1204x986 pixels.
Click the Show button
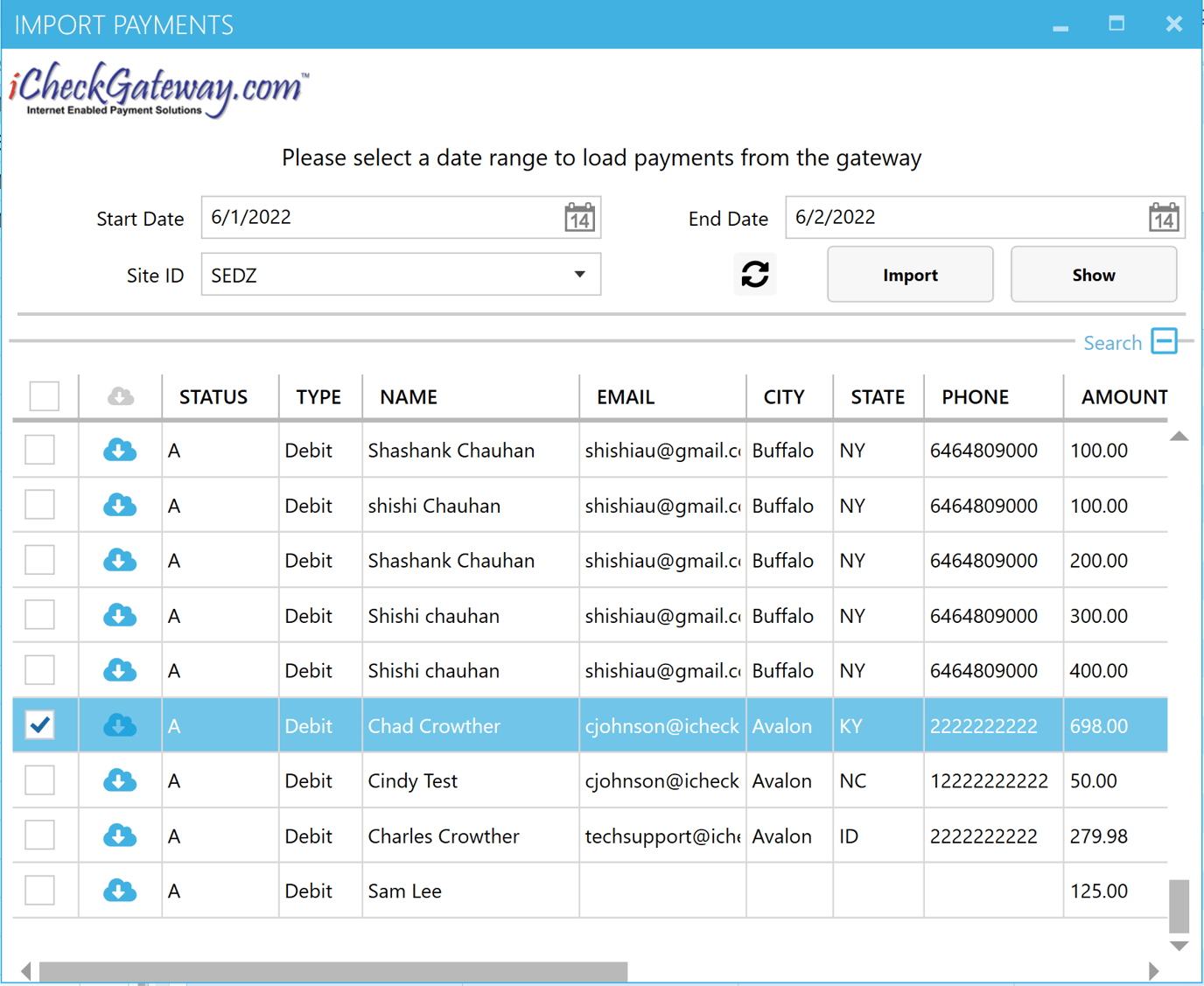(x=1093, y=274)
